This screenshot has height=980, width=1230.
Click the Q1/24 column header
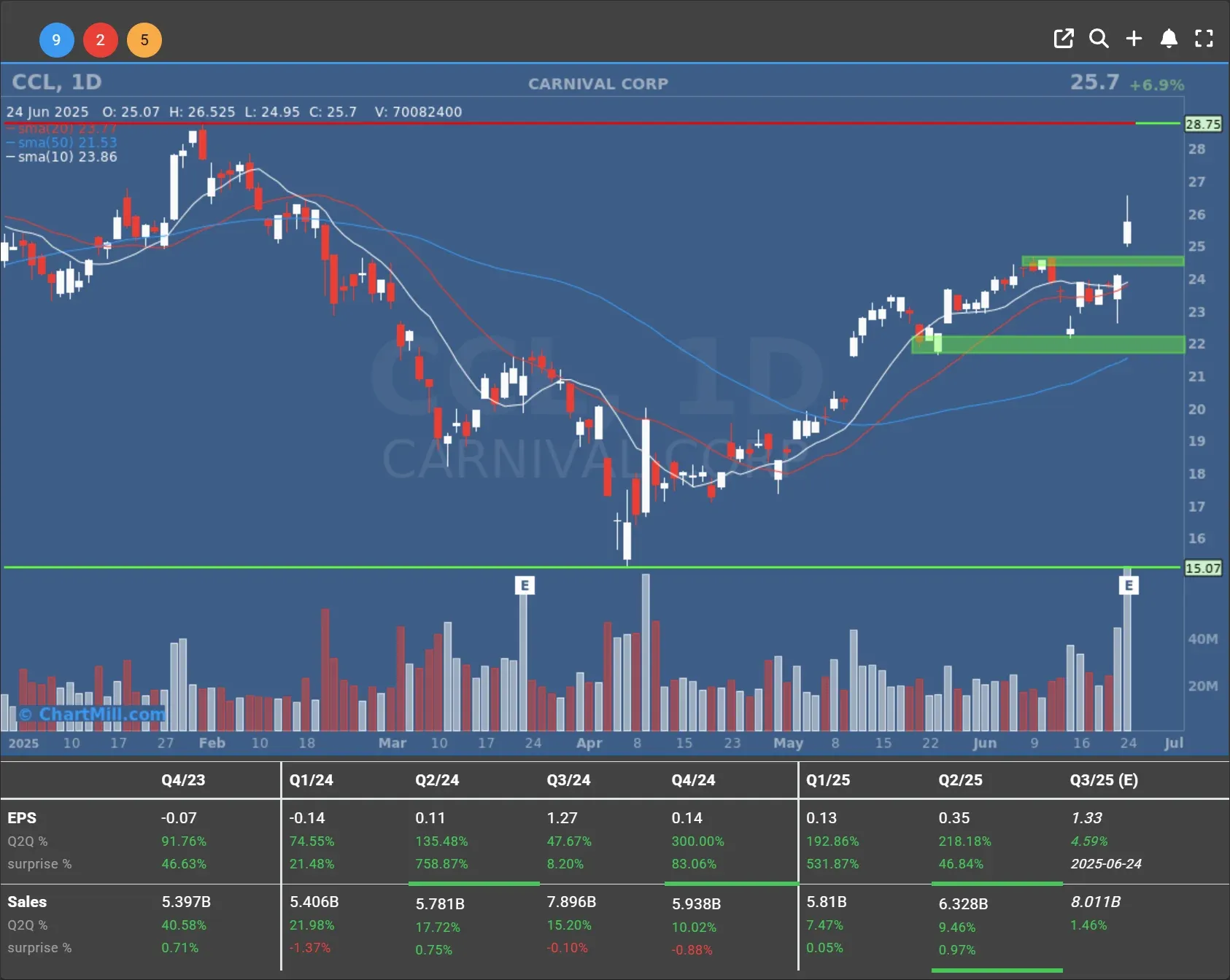(311, 779)
